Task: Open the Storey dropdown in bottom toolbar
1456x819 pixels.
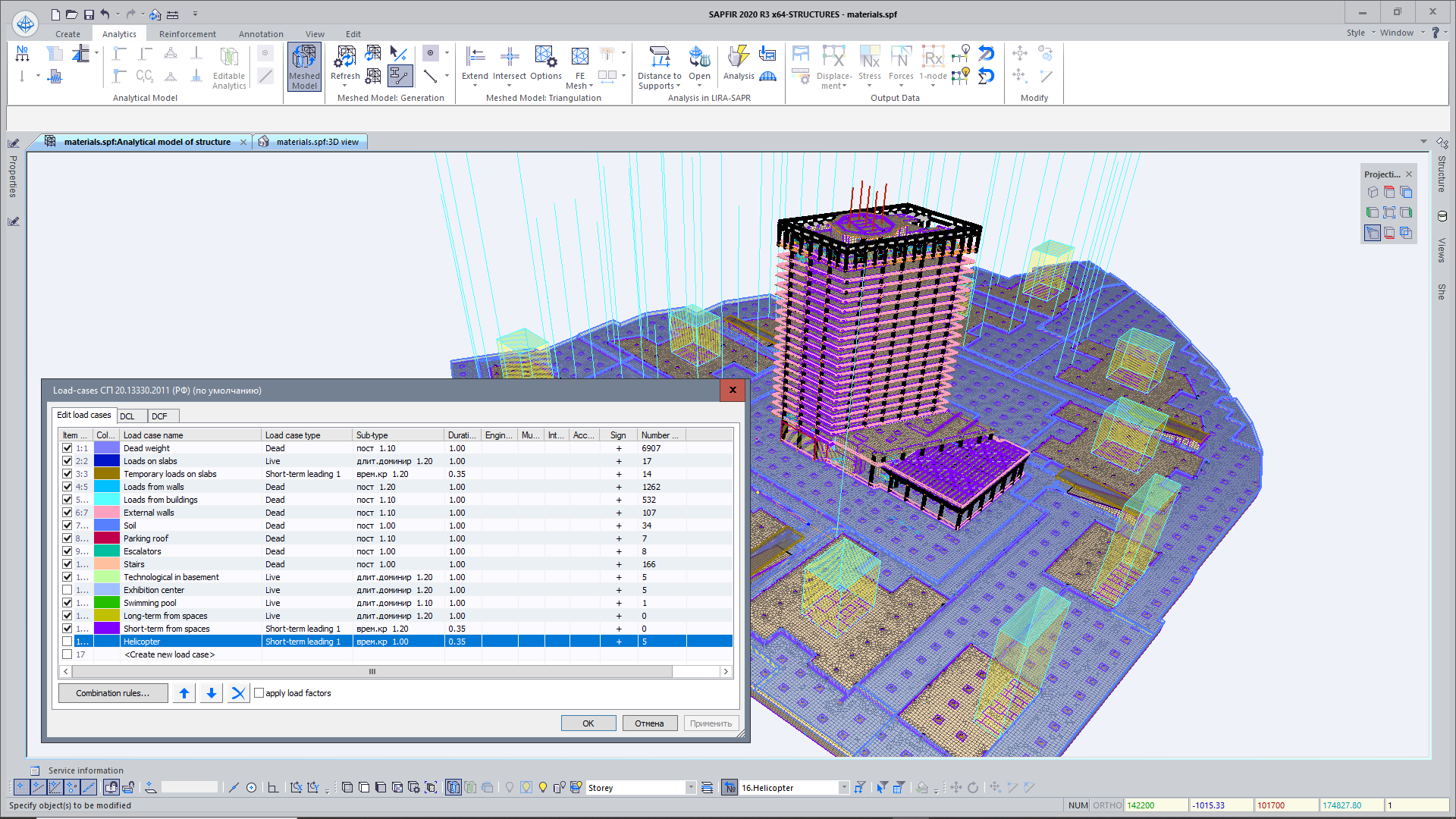Action: pyautogui.click(x=690, y=788)
